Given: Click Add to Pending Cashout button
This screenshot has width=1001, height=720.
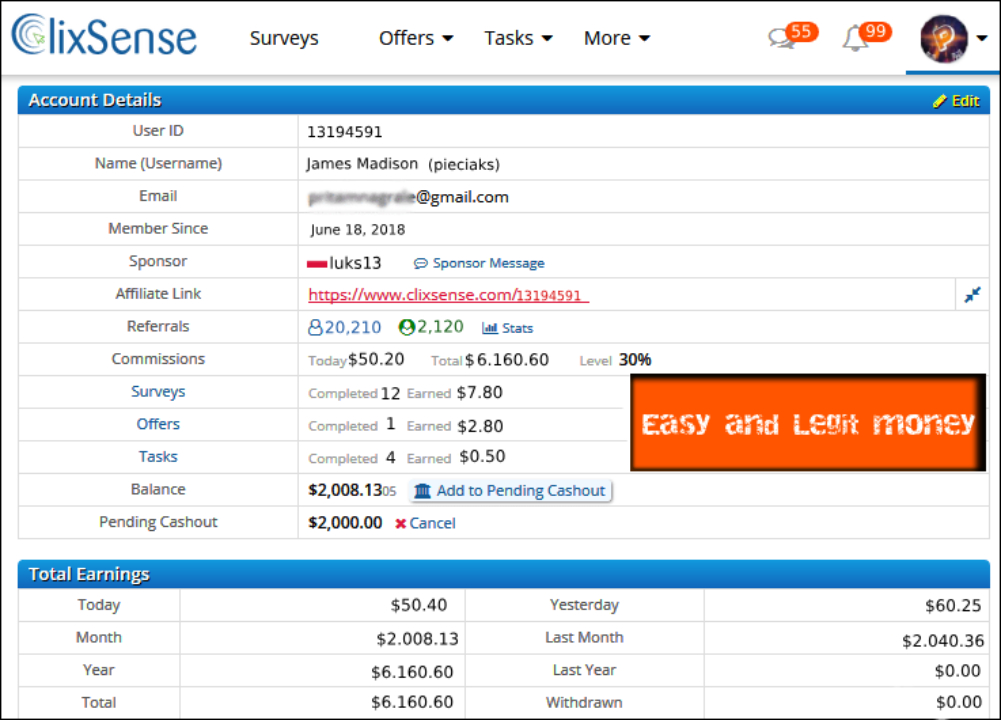Looking at the screenshot, I should [x=510, y=491].
